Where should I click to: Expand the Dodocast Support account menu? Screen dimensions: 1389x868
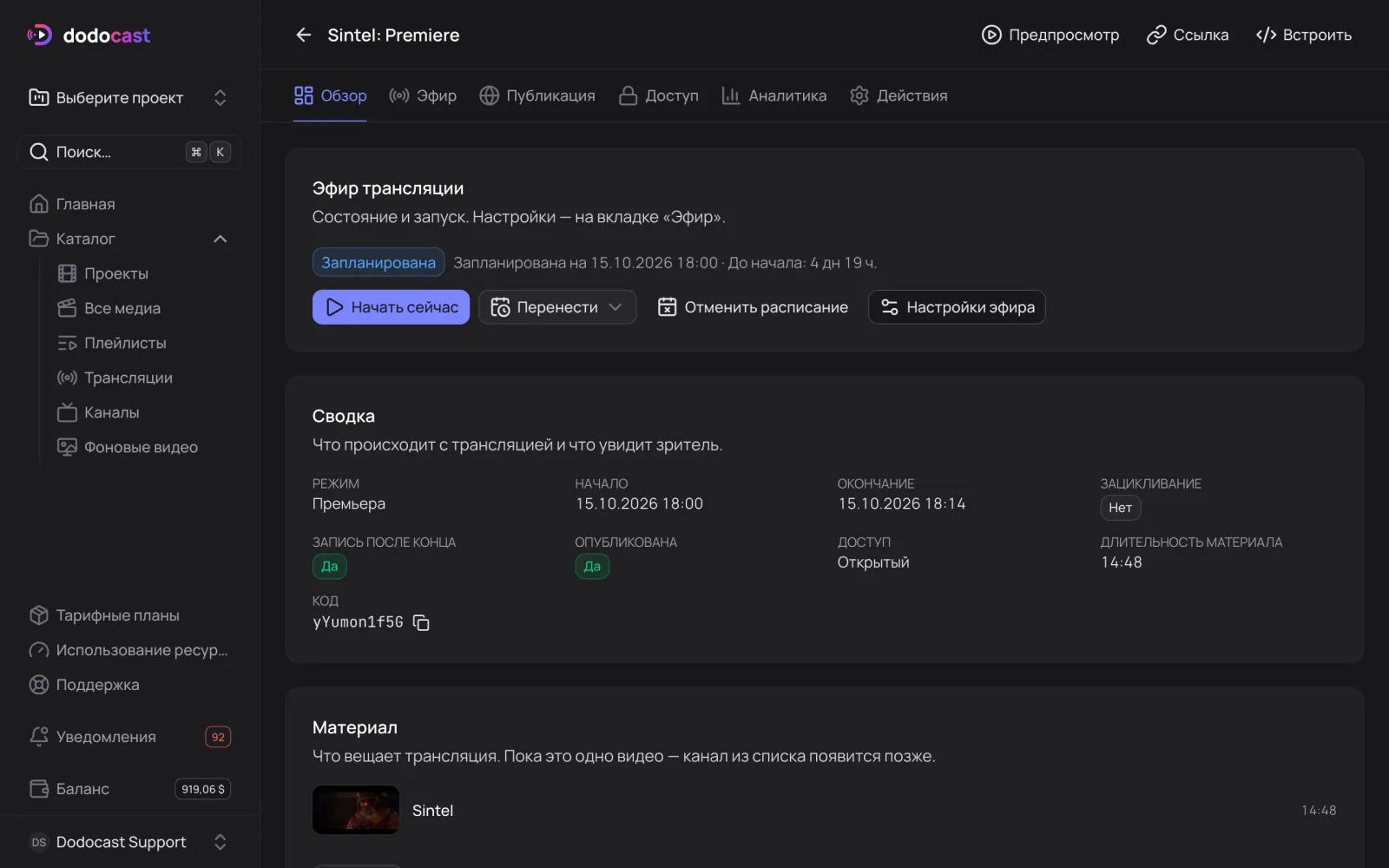[x=130, y=842]
